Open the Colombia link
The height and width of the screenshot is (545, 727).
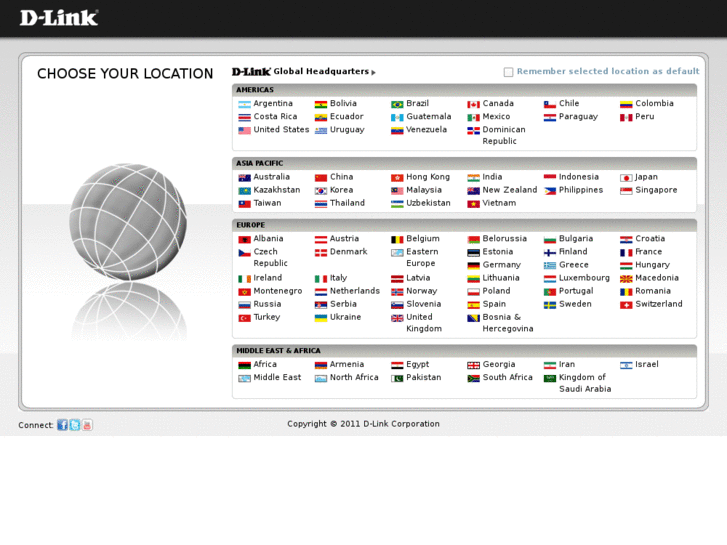click(x=654, y=103)
